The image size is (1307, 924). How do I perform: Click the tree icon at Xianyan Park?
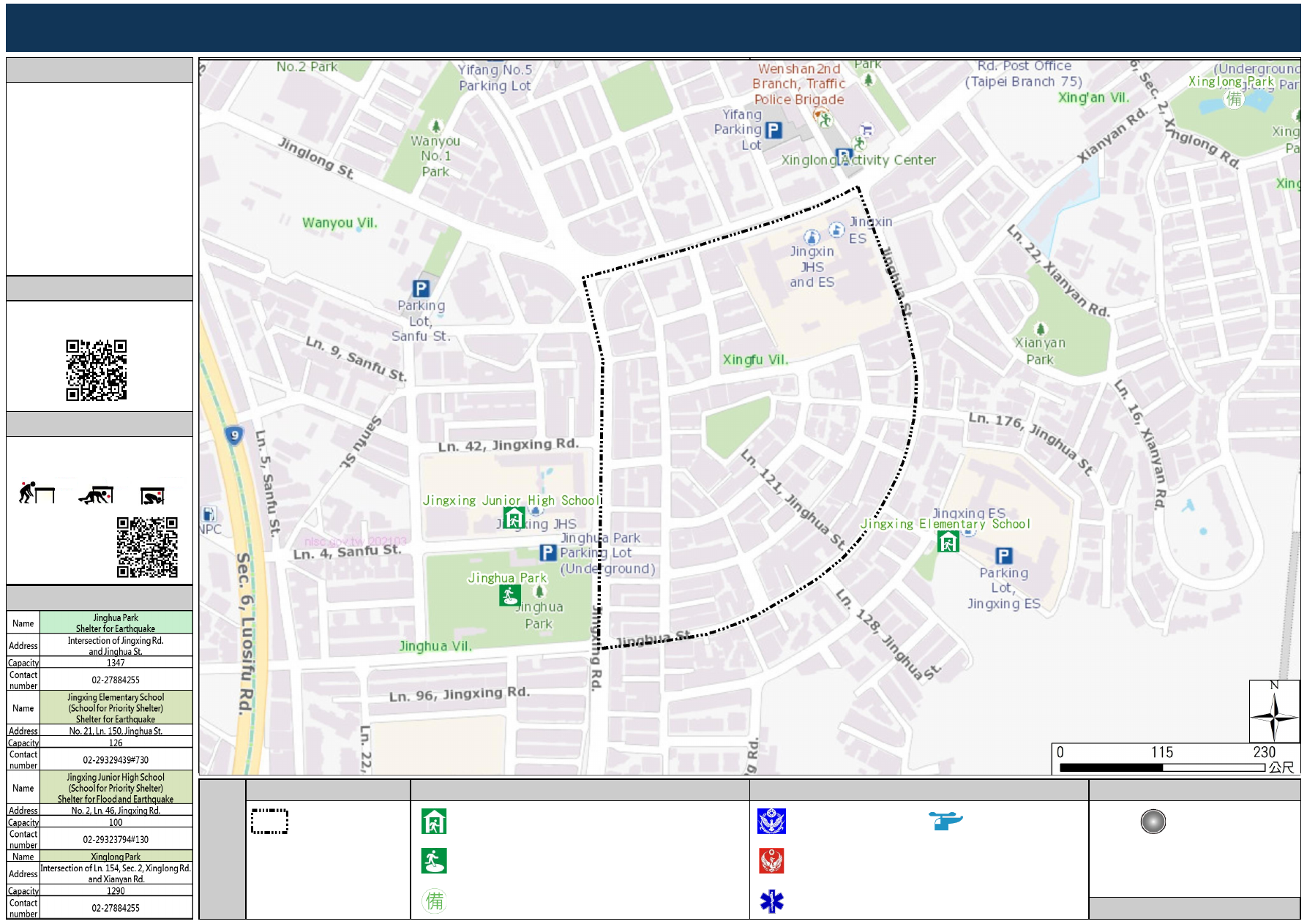click(x=1041, y=328)
